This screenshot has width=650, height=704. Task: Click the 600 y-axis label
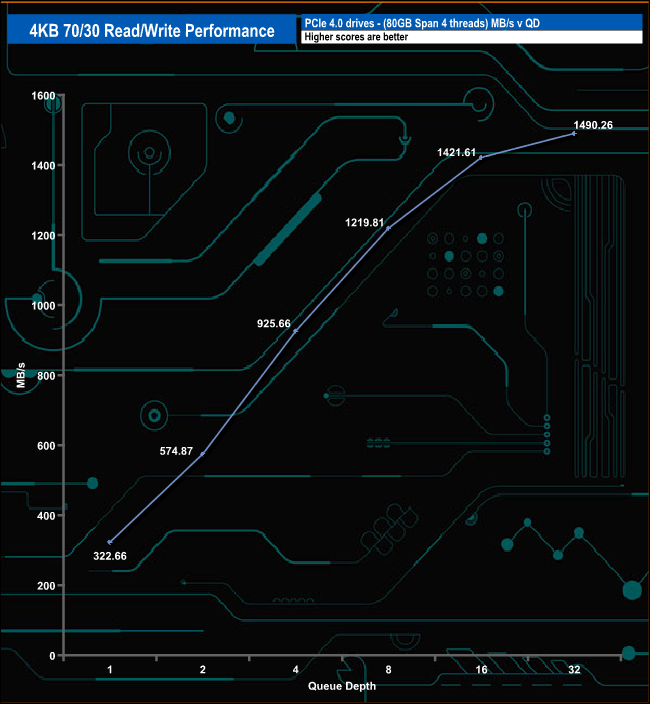coord(46,446)
